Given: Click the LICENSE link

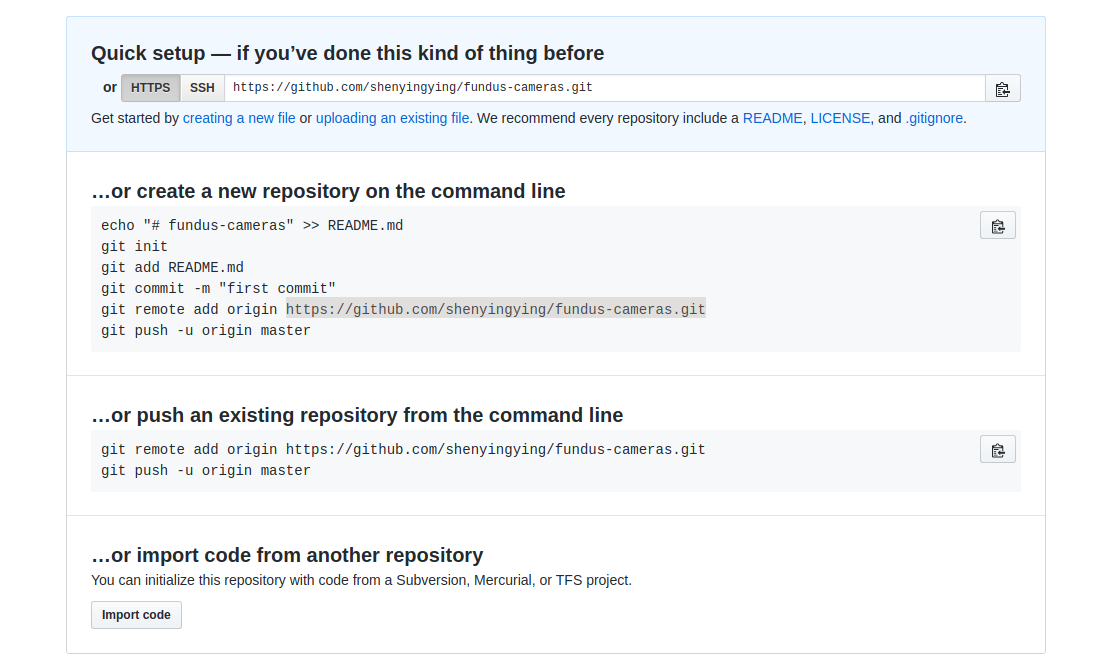Looking at the screenshot, I should 840,118.
